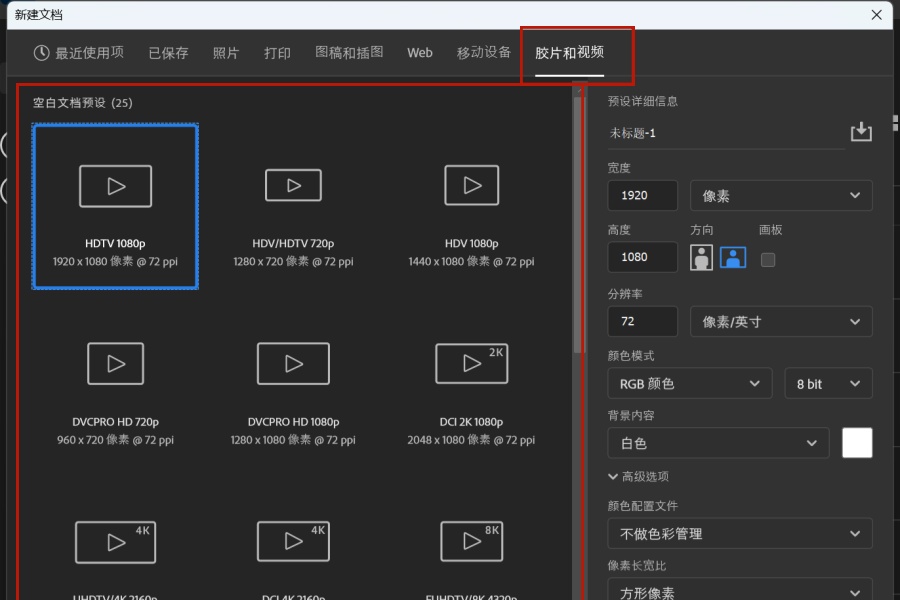The image size is (900, 600).
Task: Click the width field showing 1920
Action: point(642,195)
